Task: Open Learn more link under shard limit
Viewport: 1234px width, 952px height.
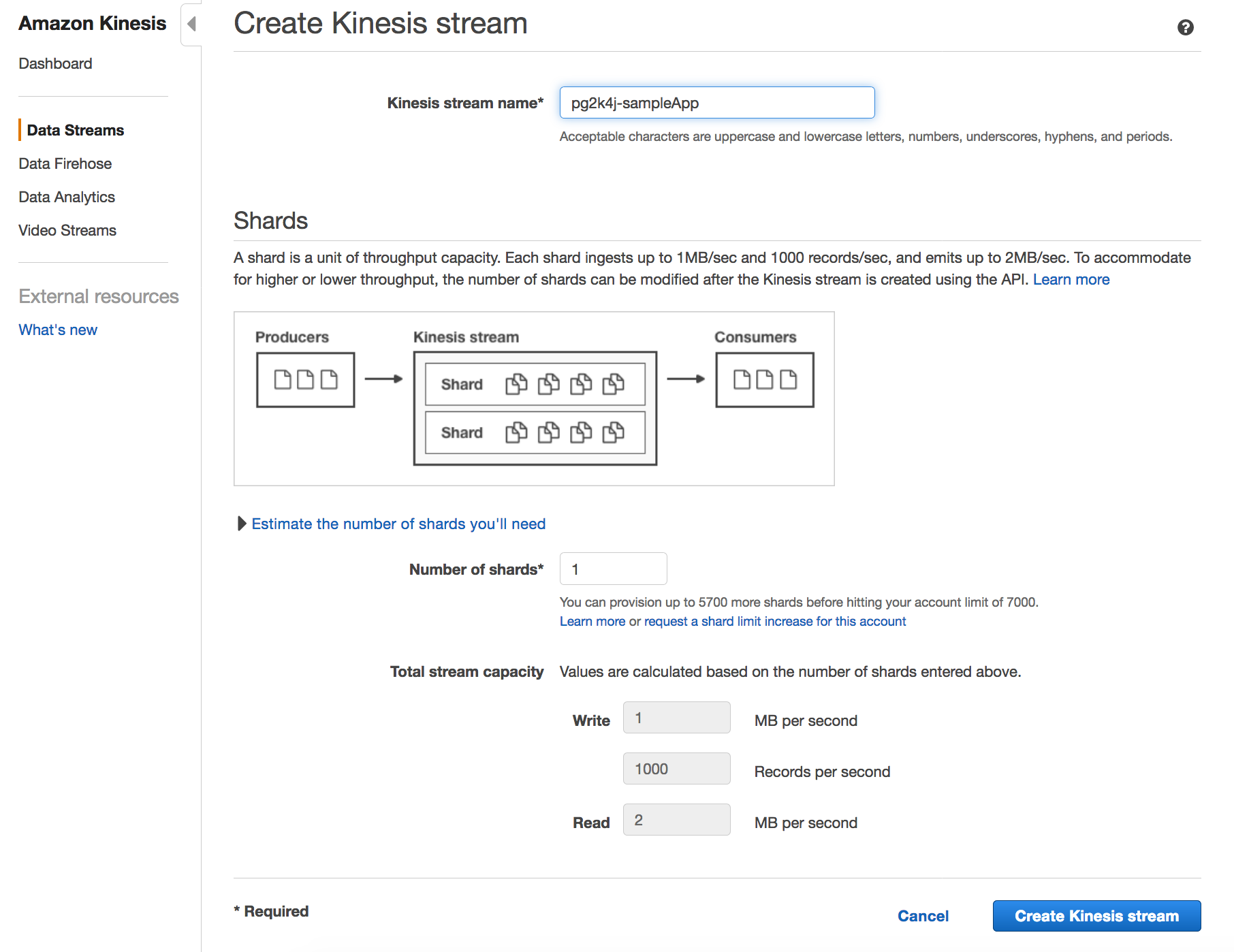Action: click(x=592, y=621)
